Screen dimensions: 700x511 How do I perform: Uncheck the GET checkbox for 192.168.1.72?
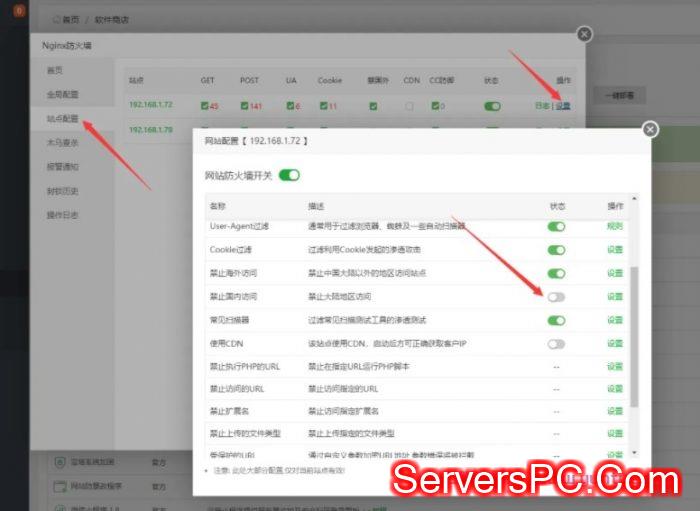(204, 105)
